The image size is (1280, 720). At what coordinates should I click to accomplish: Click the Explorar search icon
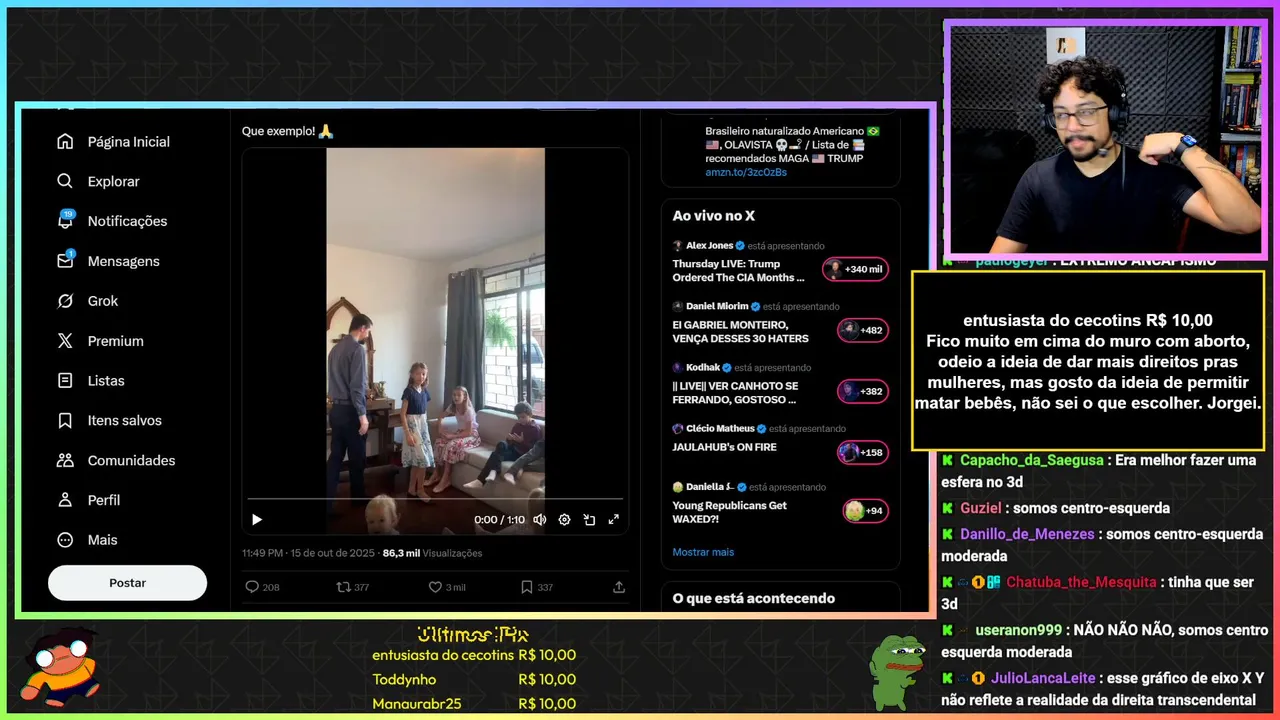pos(65,181)
